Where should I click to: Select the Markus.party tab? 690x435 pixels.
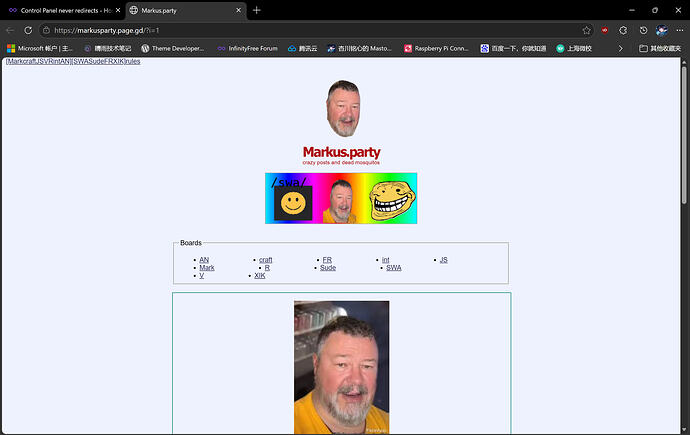pyautogui.click(x=180, y=10)
